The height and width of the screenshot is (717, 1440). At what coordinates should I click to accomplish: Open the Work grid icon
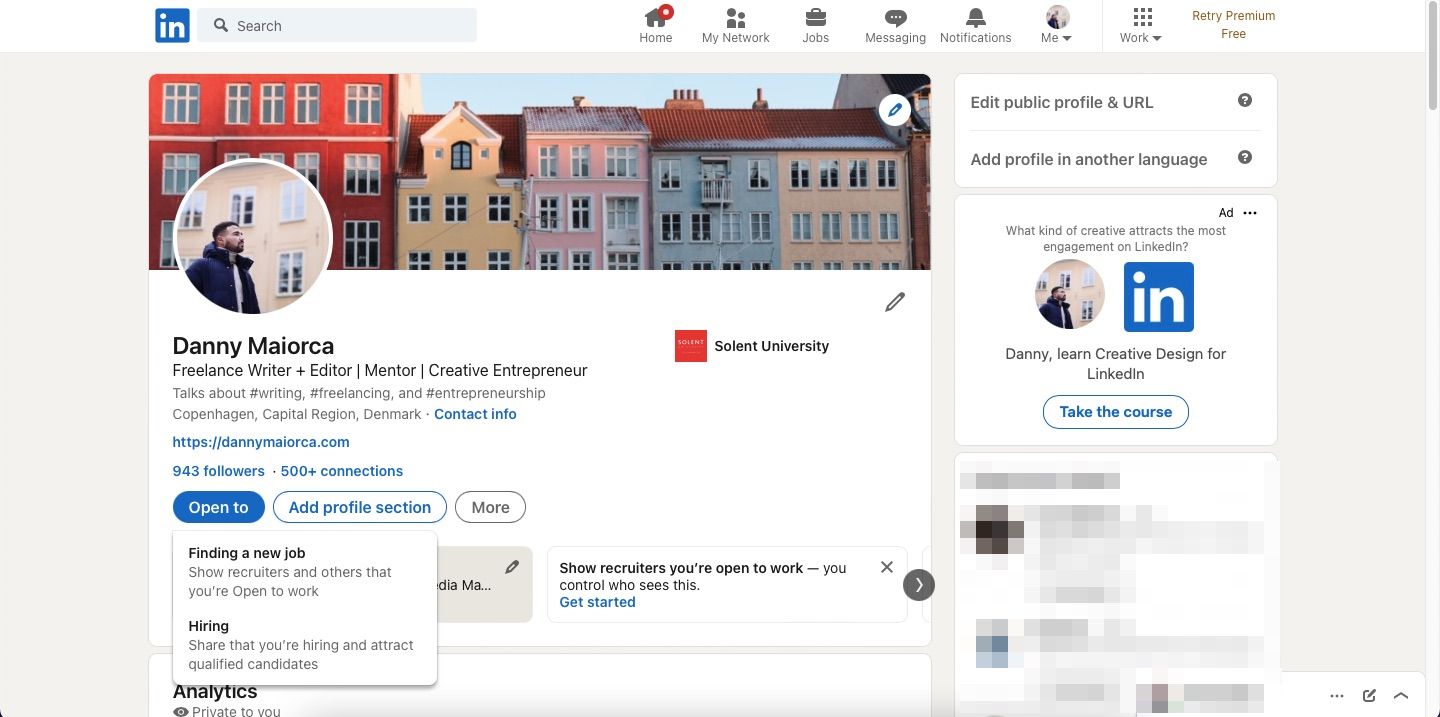point(1140,18)
